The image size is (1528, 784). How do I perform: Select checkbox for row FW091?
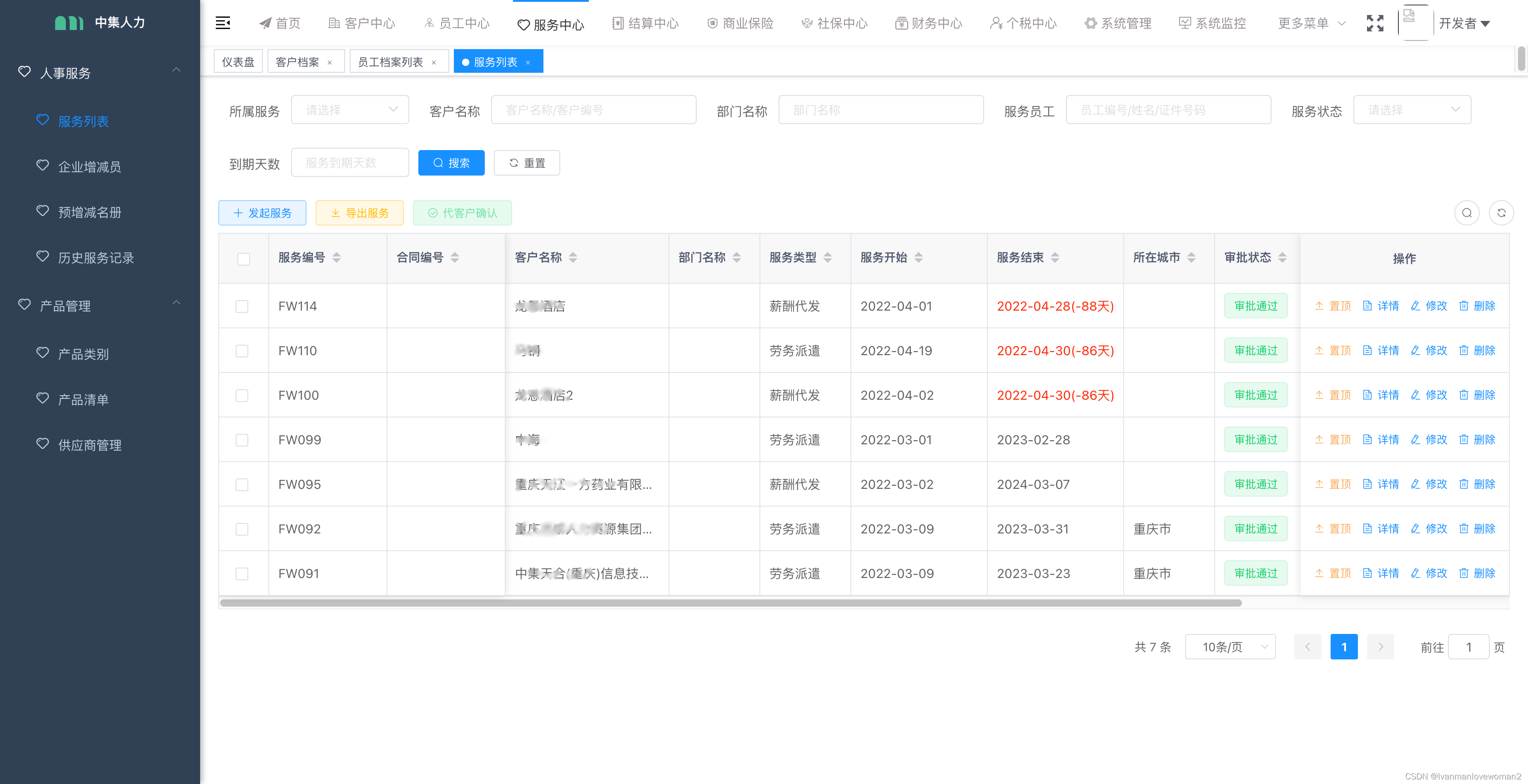[242, 573]
